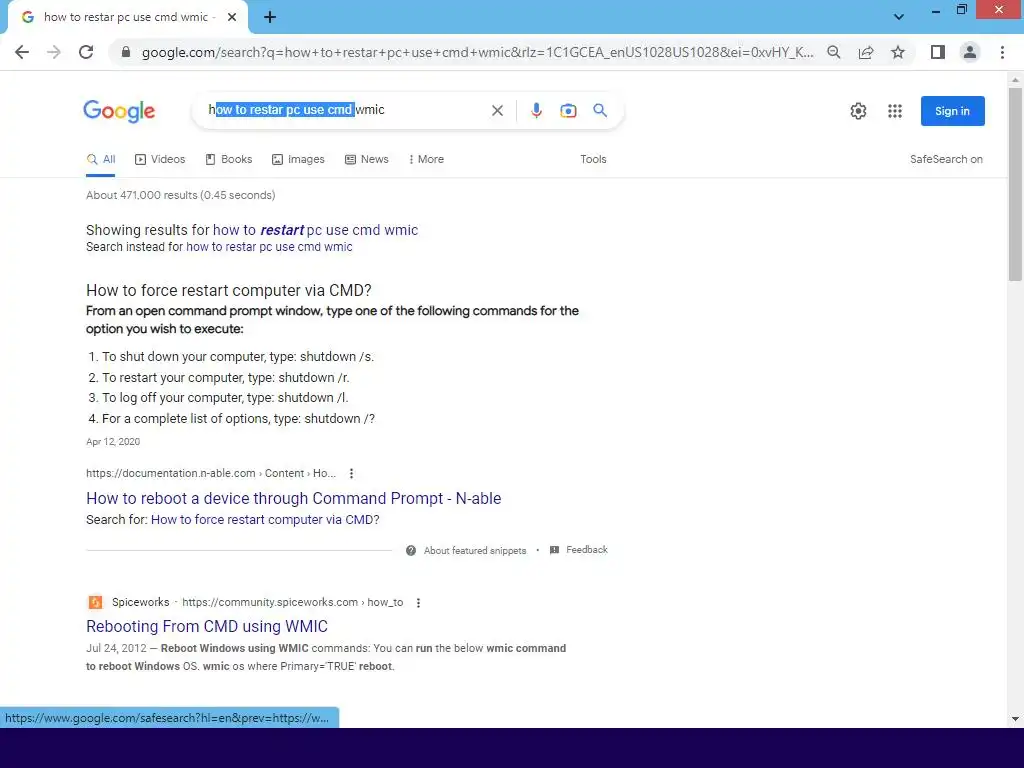Search by image with camera icon
This screenshot has height=768, width=1024.
tap(568, 110)
